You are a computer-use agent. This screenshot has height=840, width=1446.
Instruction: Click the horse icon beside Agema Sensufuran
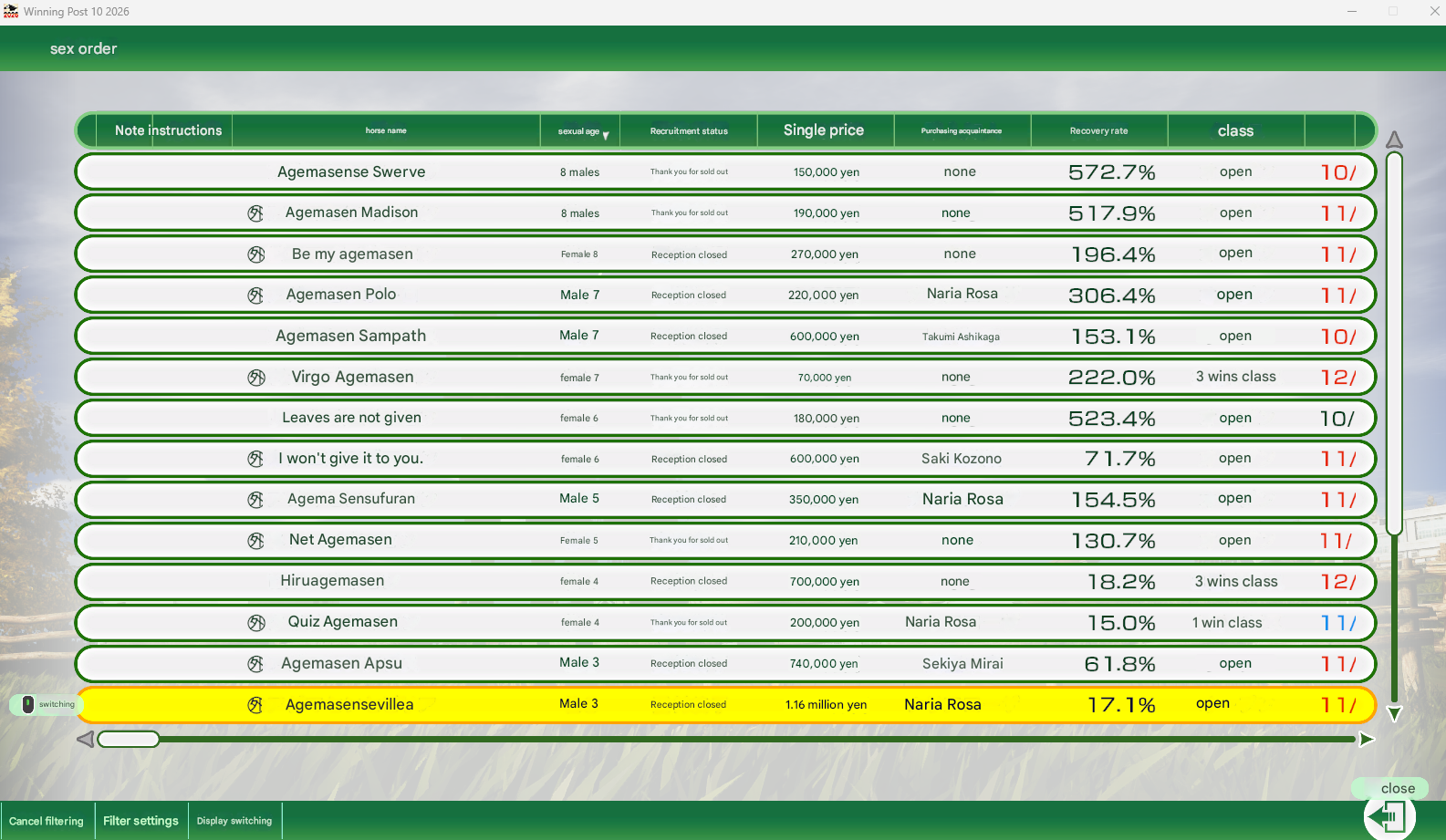coord(255,500)
